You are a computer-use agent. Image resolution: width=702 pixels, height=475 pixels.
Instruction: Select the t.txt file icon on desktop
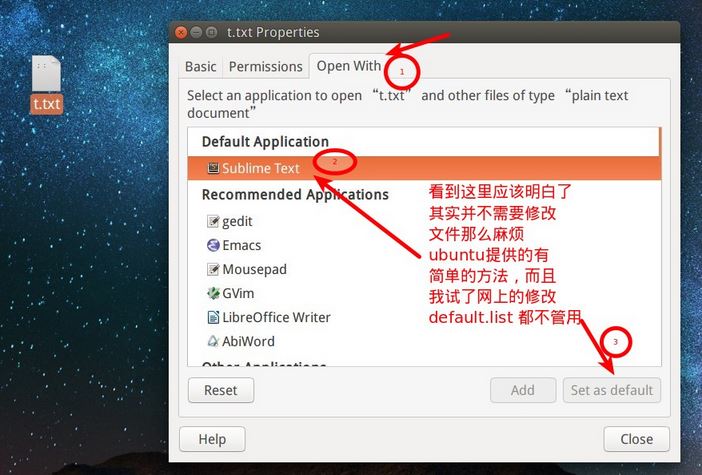pos(46,73)
